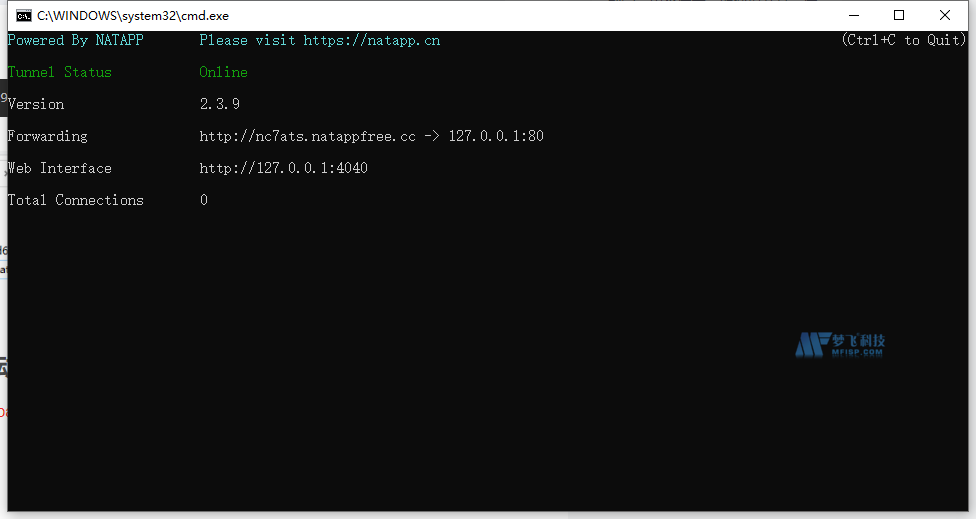Screen dimensions: 976x519
Task: Click the Powered By NATAPP text
Action: tap(76, 41)
